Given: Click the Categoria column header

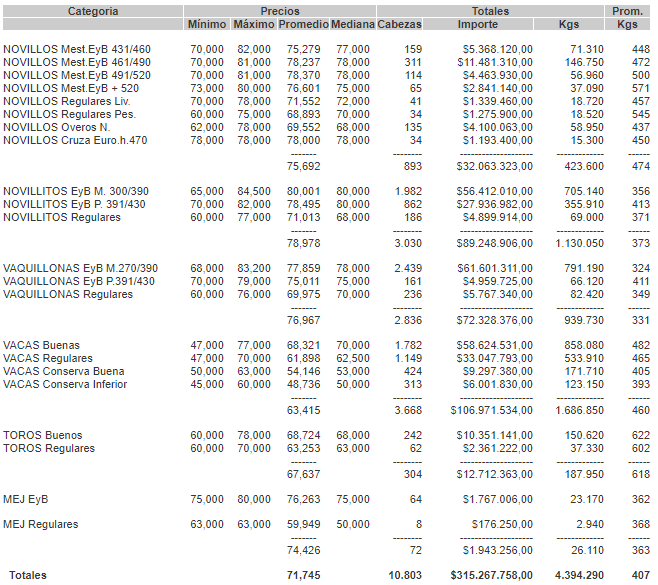Looking at the screenshot, I should click(x=93, y=11).
